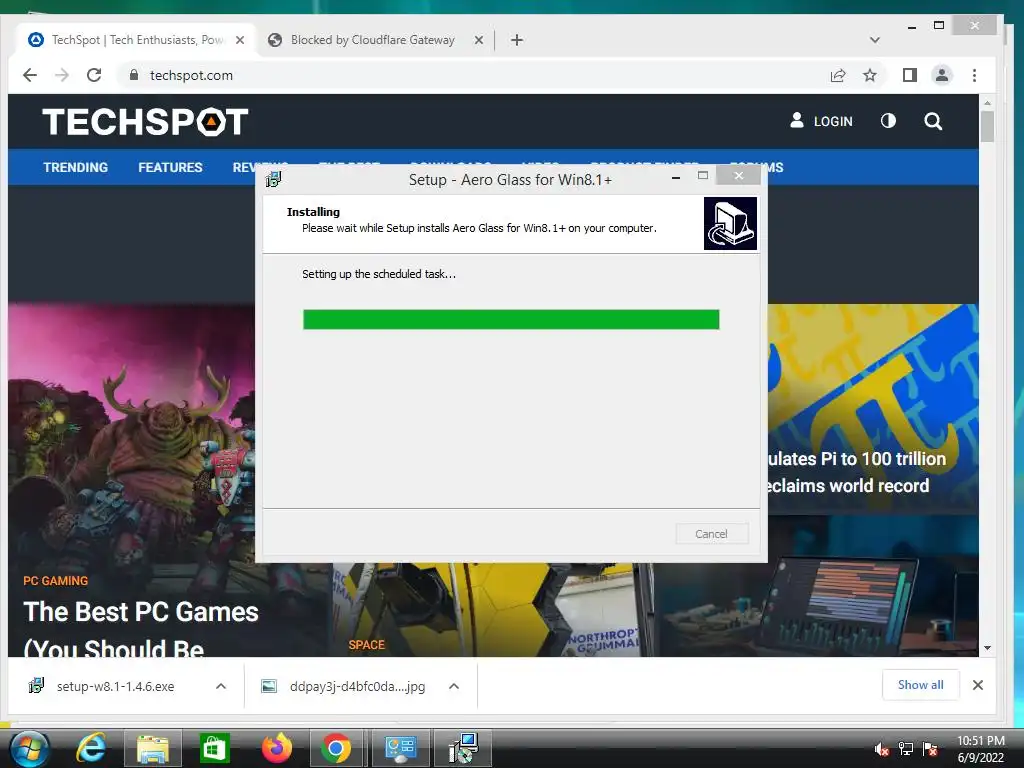Click the vertical scrollbar thumb
Image resolution: width=1024 pixels, height=768 pixels.
987,126
